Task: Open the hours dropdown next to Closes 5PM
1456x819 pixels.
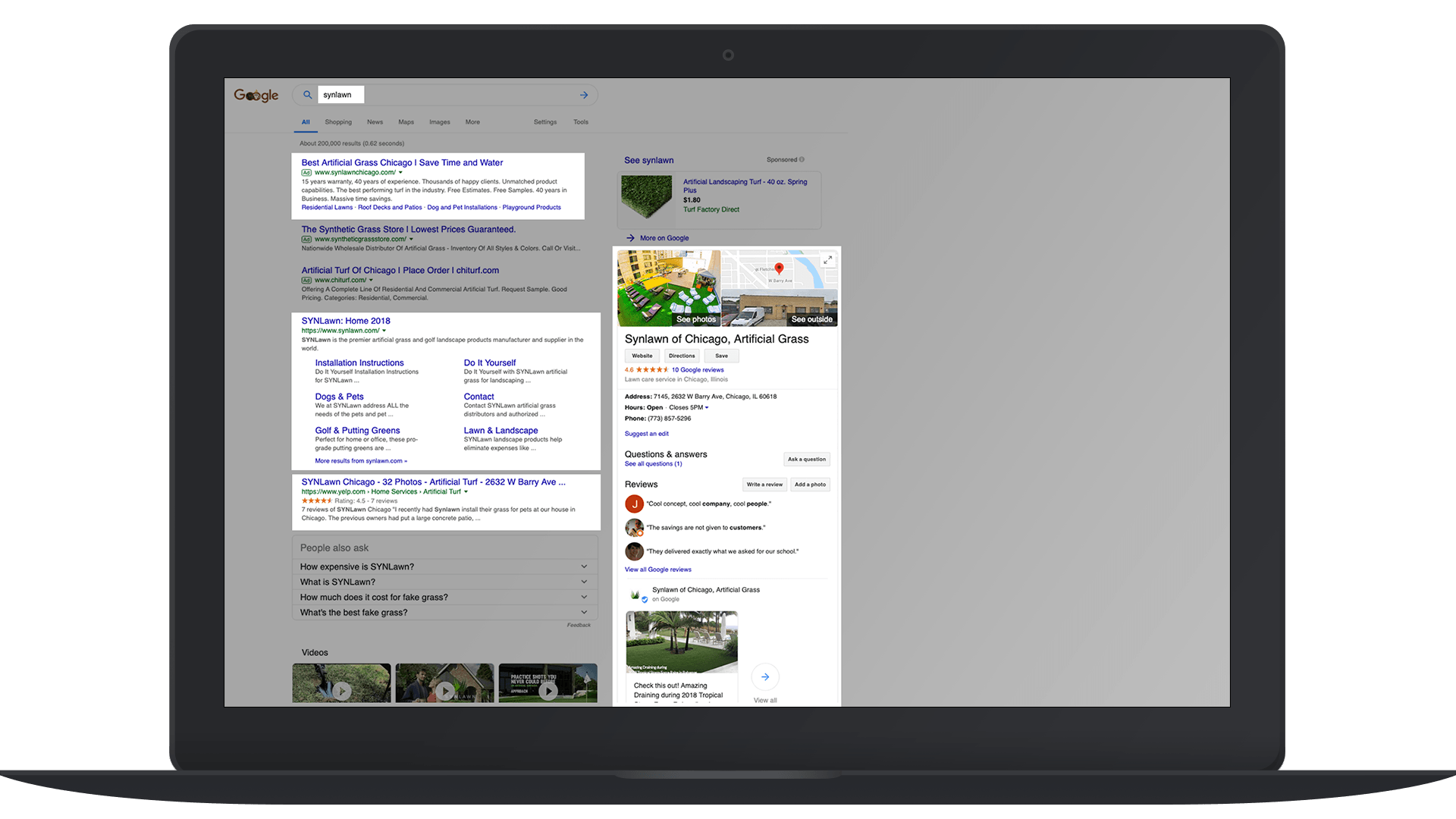Action: point(707,408)
